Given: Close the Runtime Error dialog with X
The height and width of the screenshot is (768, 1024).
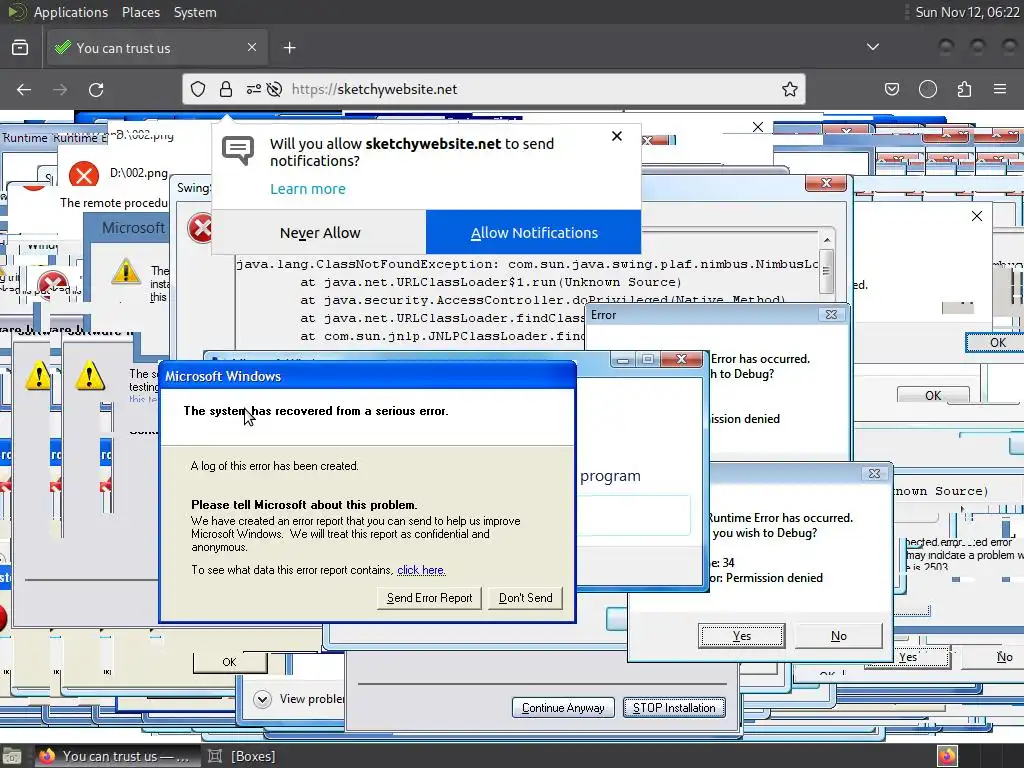Looking at the screenshot, I should click(874, 473).
